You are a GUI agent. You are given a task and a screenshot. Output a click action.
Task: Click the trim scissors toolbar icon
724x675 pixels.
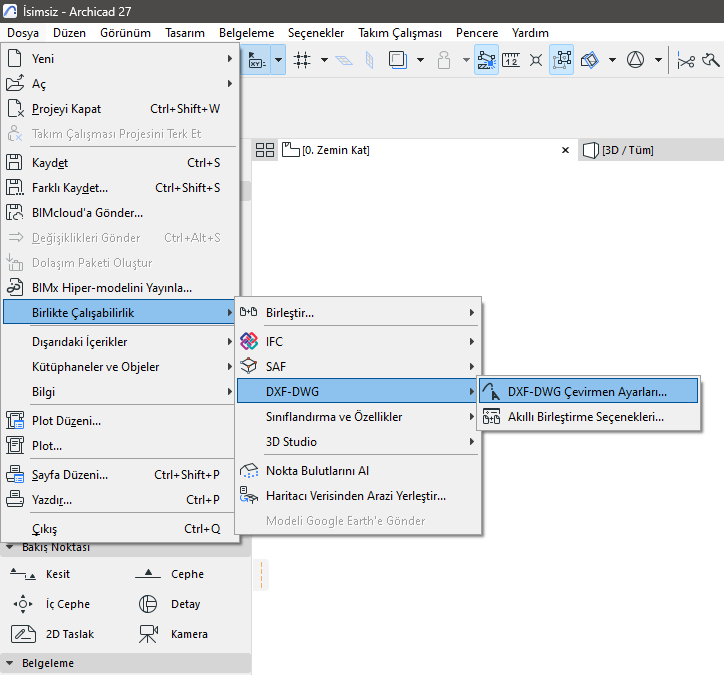[686, 60]
